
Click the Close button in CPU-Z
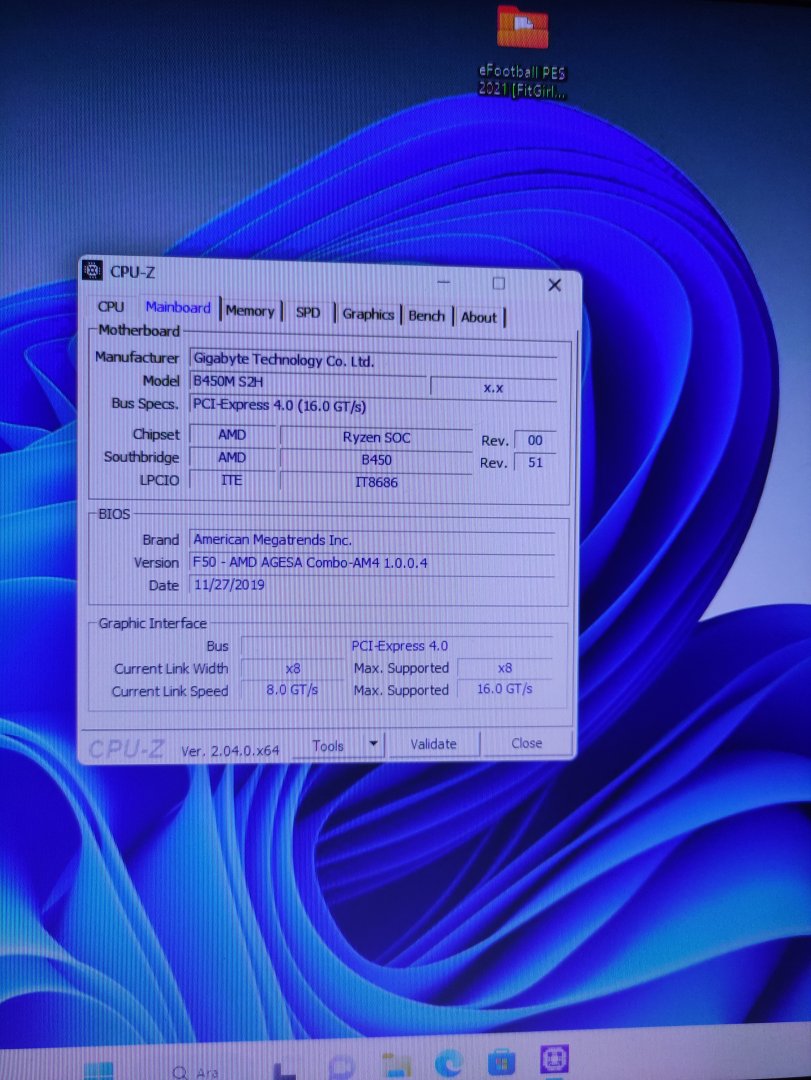coord(526,743)
